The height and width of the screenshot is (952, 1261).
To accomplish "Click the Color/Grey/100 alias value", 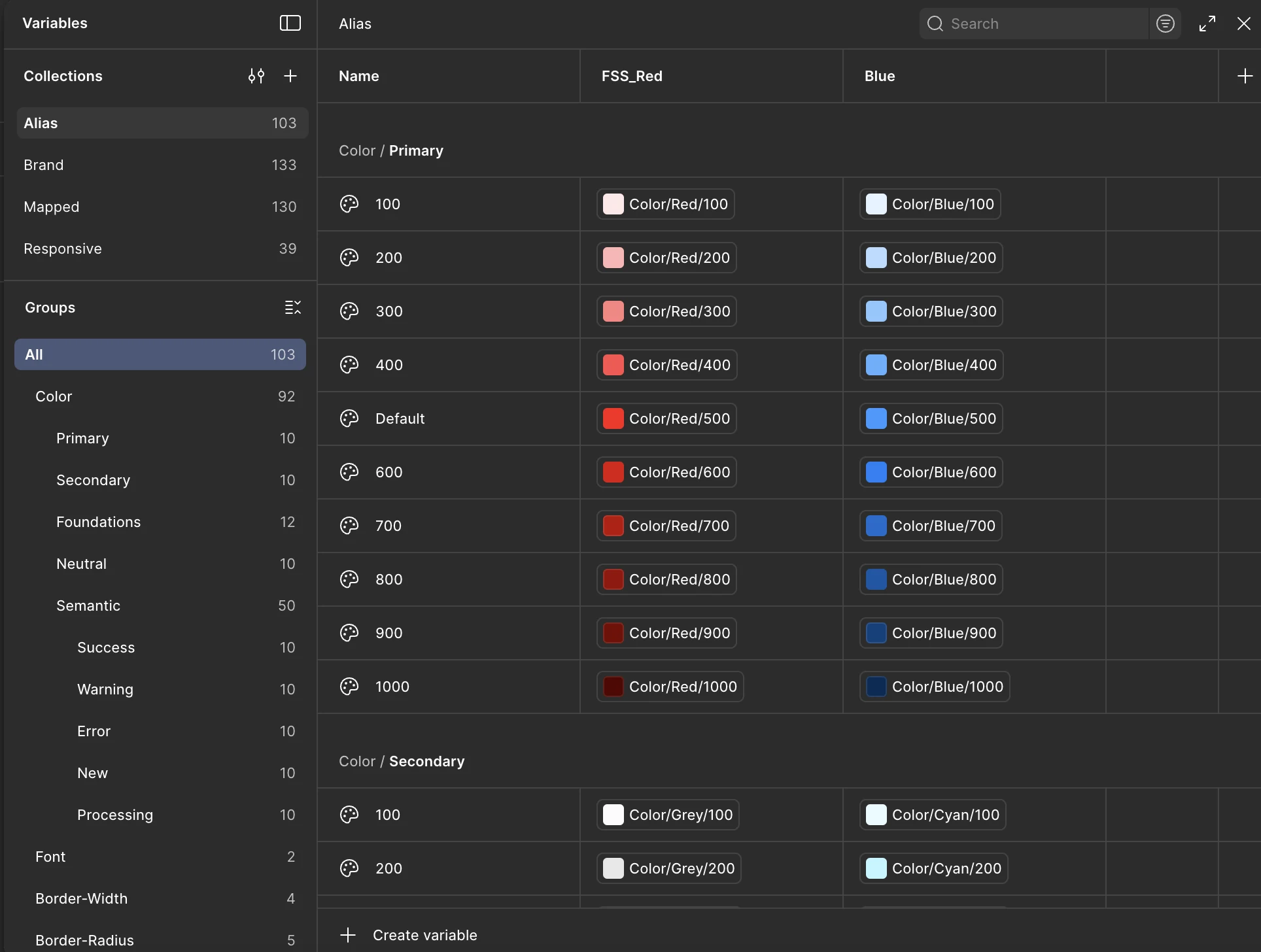I will pyautogui.click(x=668, y=815).
